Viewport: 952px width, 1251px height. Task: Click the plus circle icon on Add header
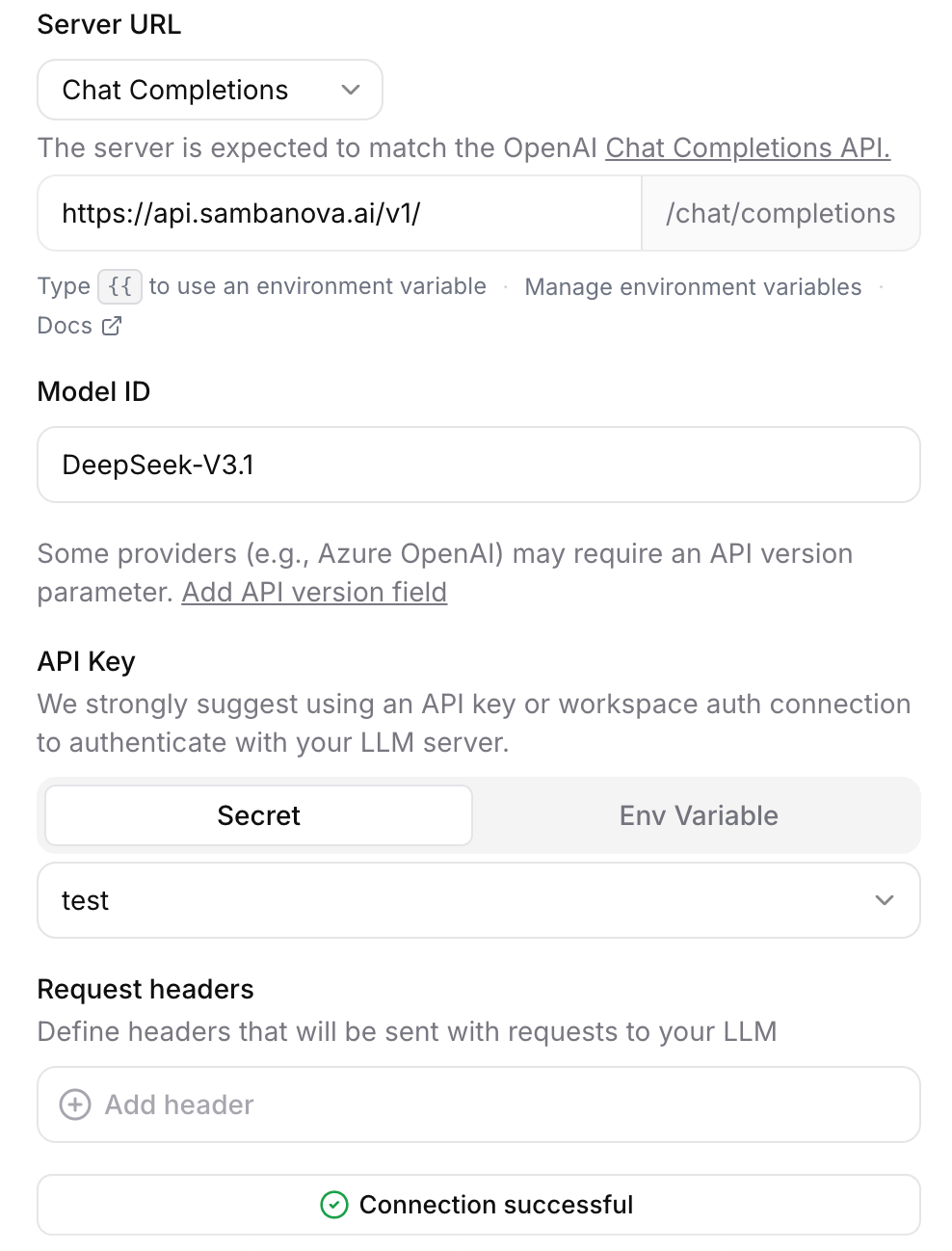pyautogui.click(x=75, y=1105)
